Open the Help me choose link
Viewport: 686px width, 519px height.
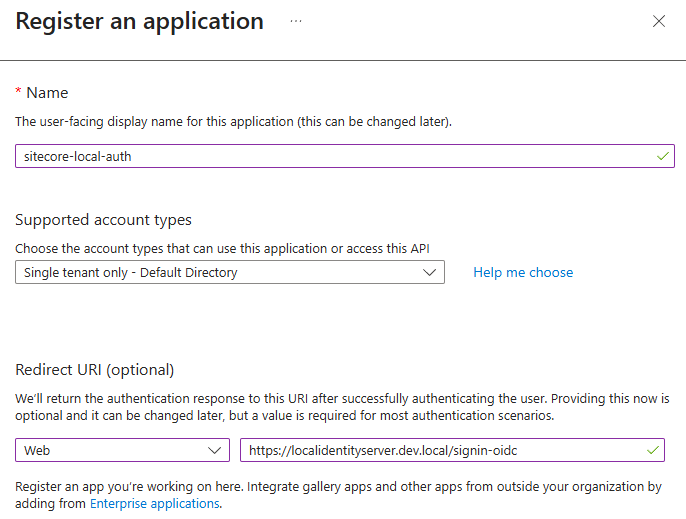[x=523, y=272]
